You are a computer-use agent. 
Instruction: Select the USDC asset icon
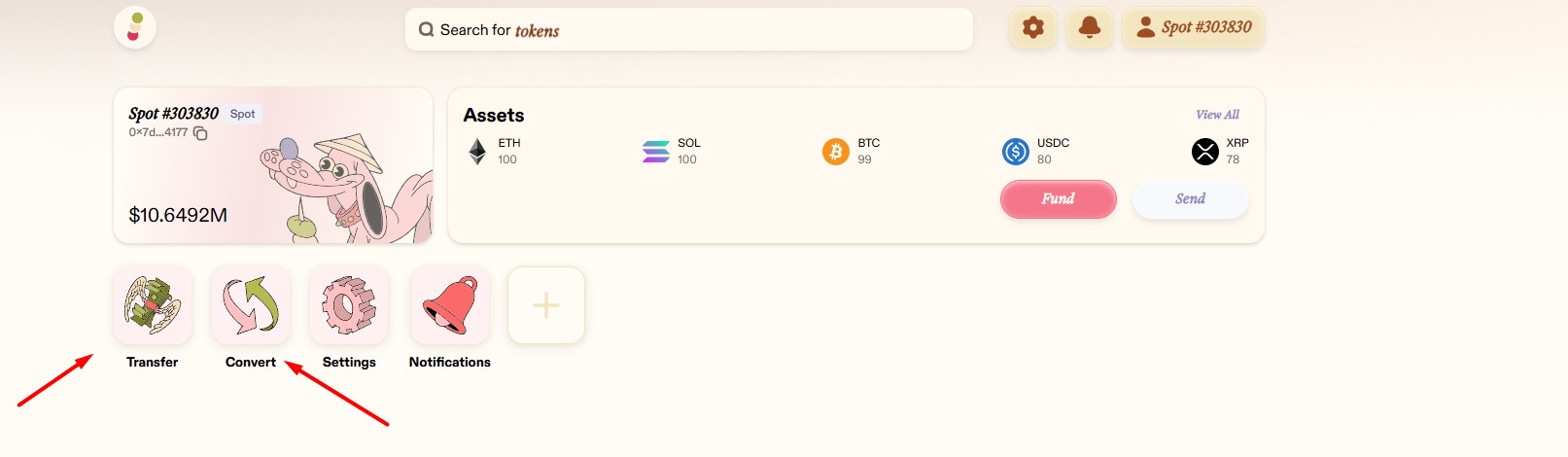1016,152
